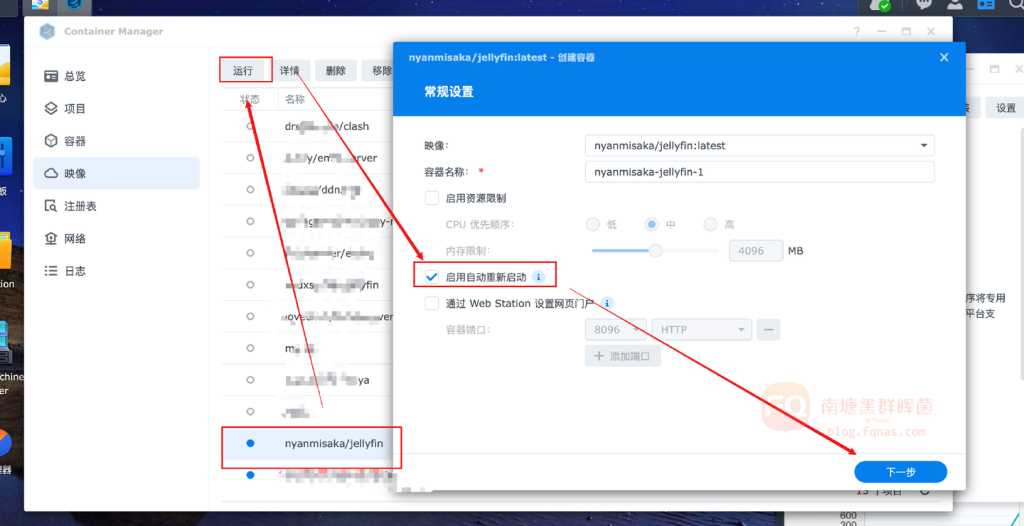Select 注册表 in the sidebar
Screen dimensions: 1024x526
click(x=80, y=206)
